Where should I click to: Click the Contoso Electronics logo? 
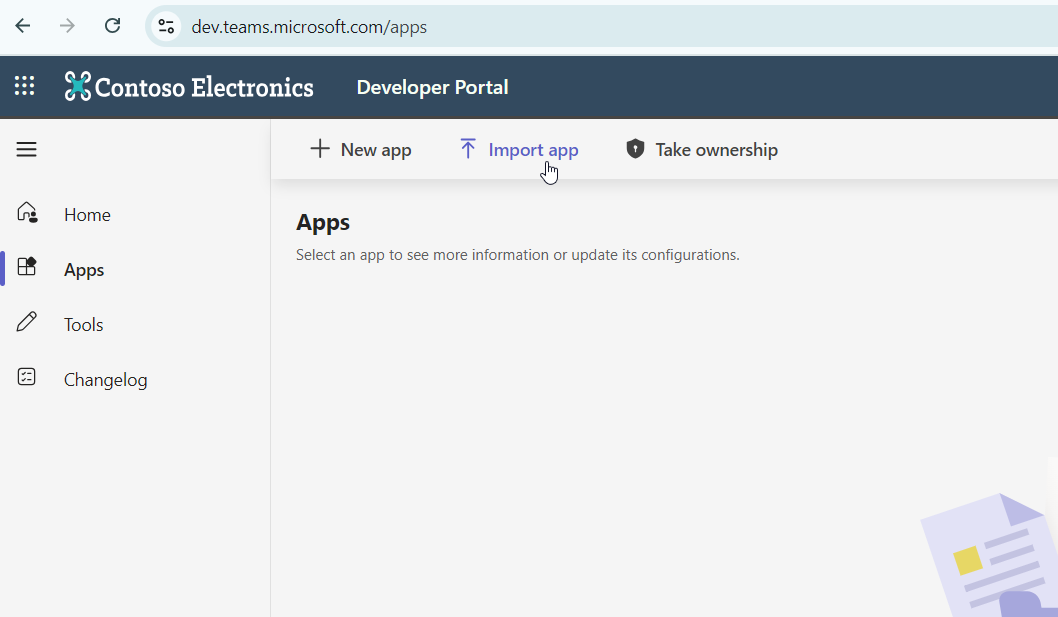pyautogui.click(x=78, y=86)
